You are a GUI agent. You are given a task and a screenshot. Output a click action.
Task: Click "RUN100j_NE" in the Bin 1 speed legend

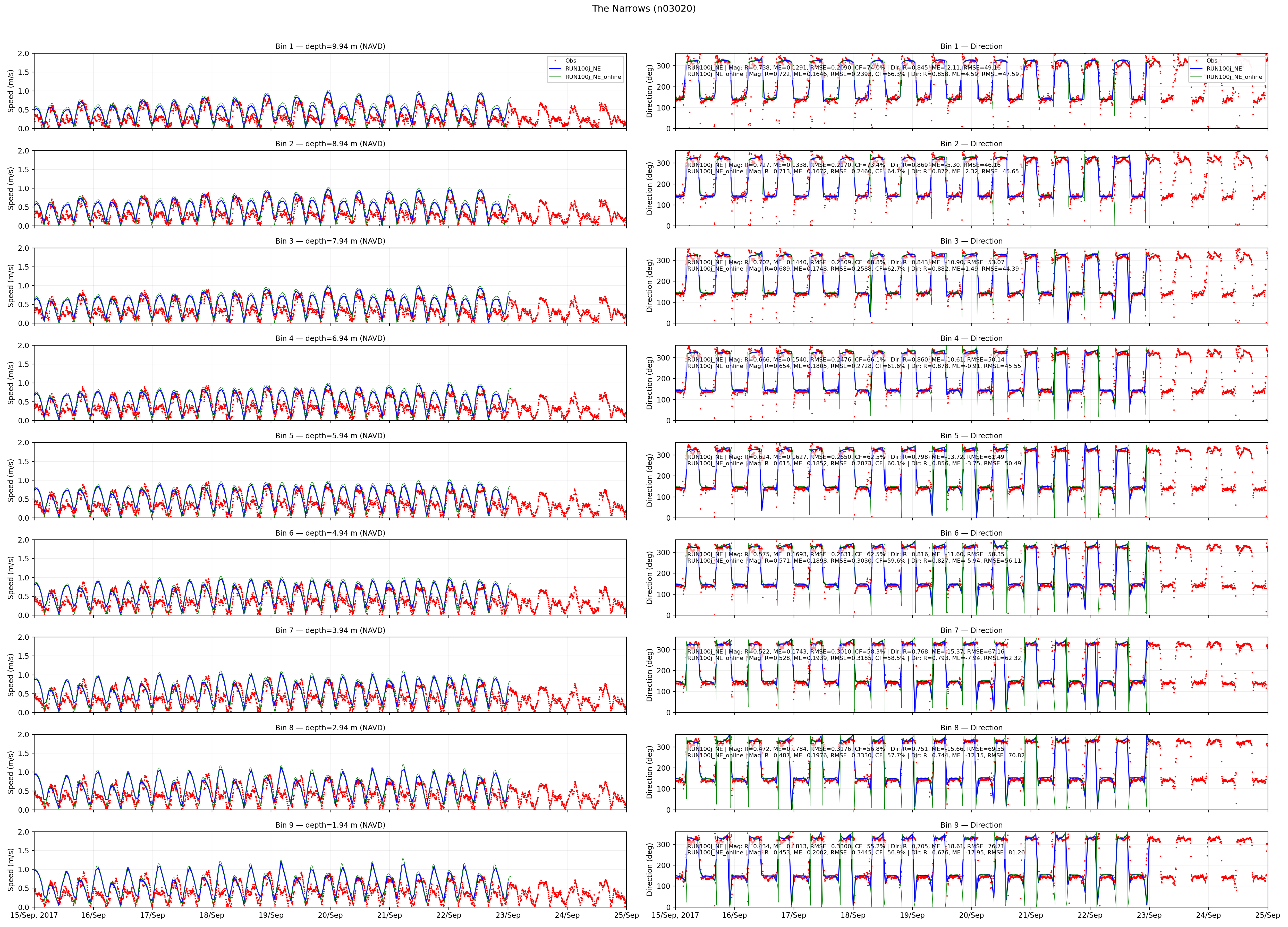tap(583, 69)
